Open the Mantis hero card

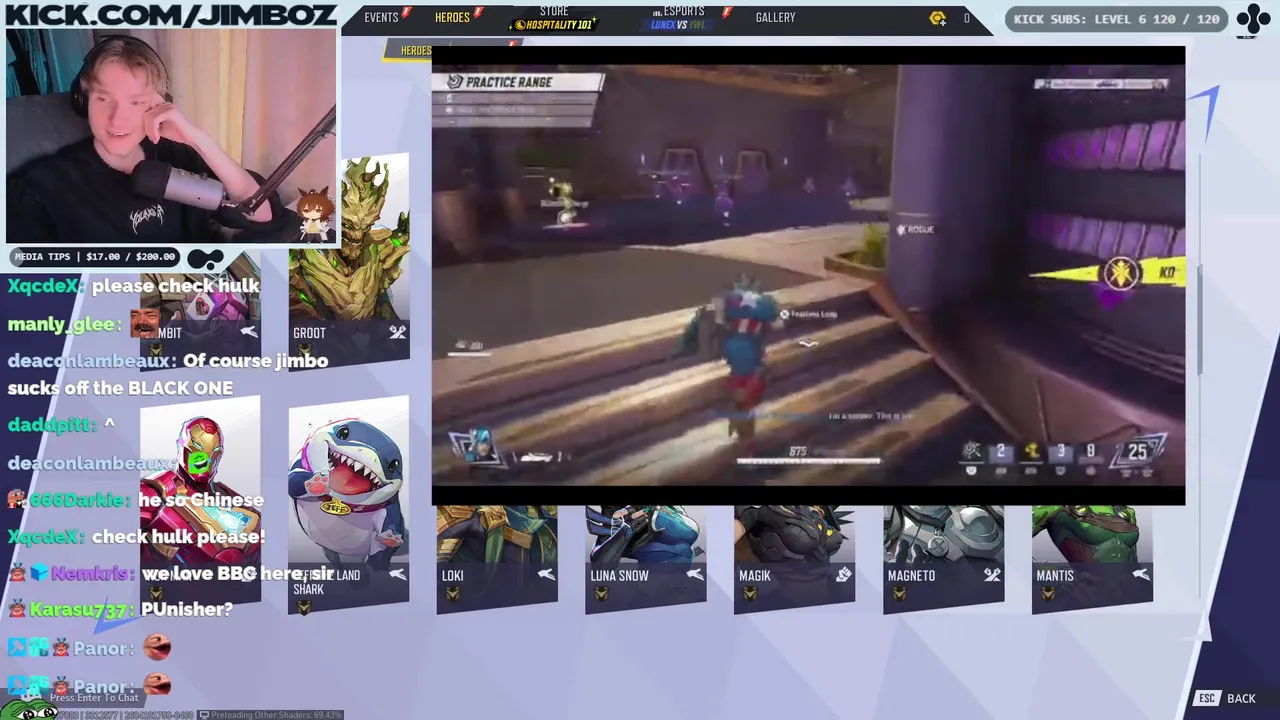coord(1092,559)
